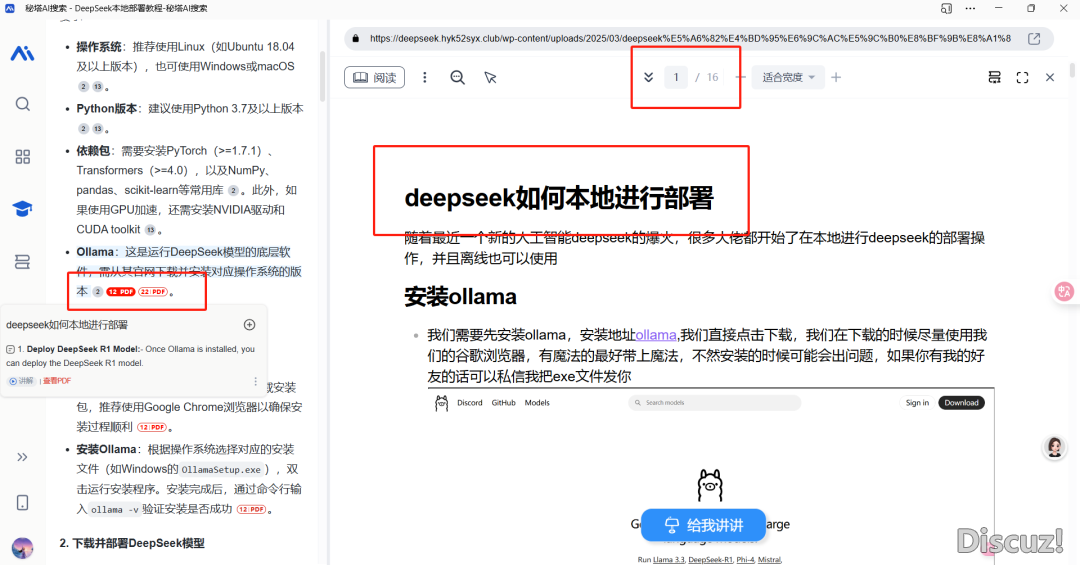Expand the sidebar with the double-arrow icon
This screenshot has width=1080, height=565.
pyautogui.click(x=22, y=457)
